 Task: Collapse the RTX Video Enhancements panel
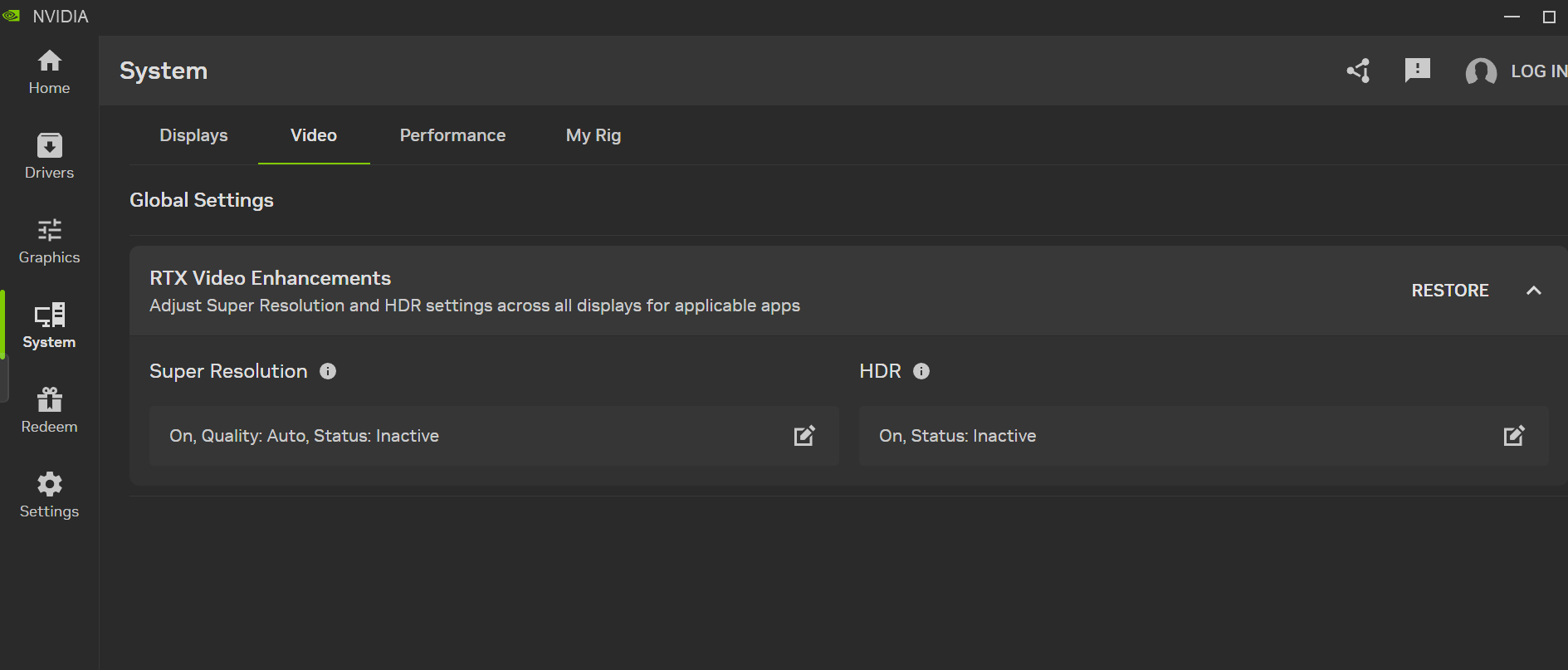coord(1534,291)
